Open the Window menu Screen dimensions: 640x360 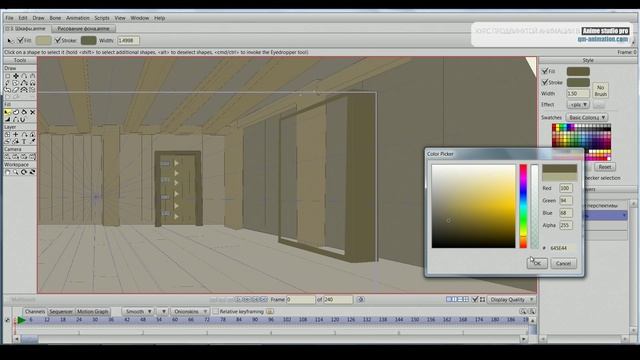pos(140,18)
